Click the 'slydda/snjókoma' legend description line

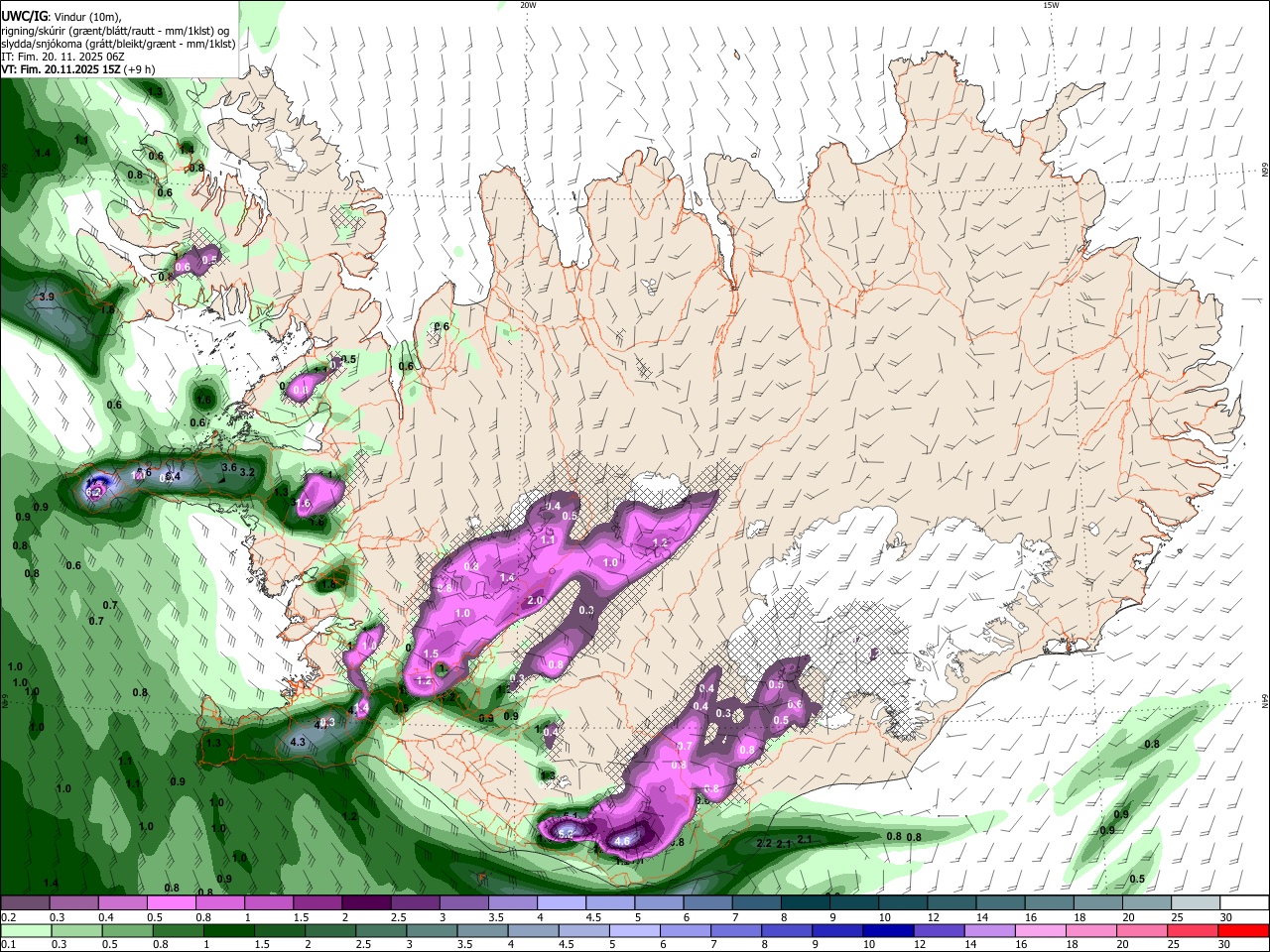118,45
